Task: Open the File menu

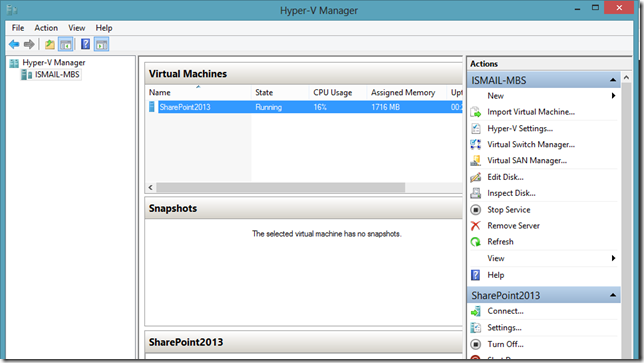Action: coord(18,28)
